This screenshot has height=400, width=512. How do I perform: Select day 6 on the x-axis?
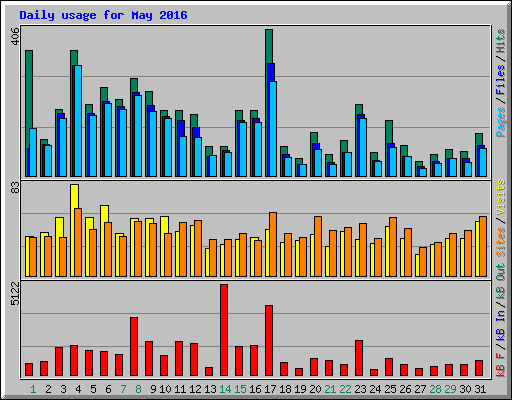click(108, 389)
